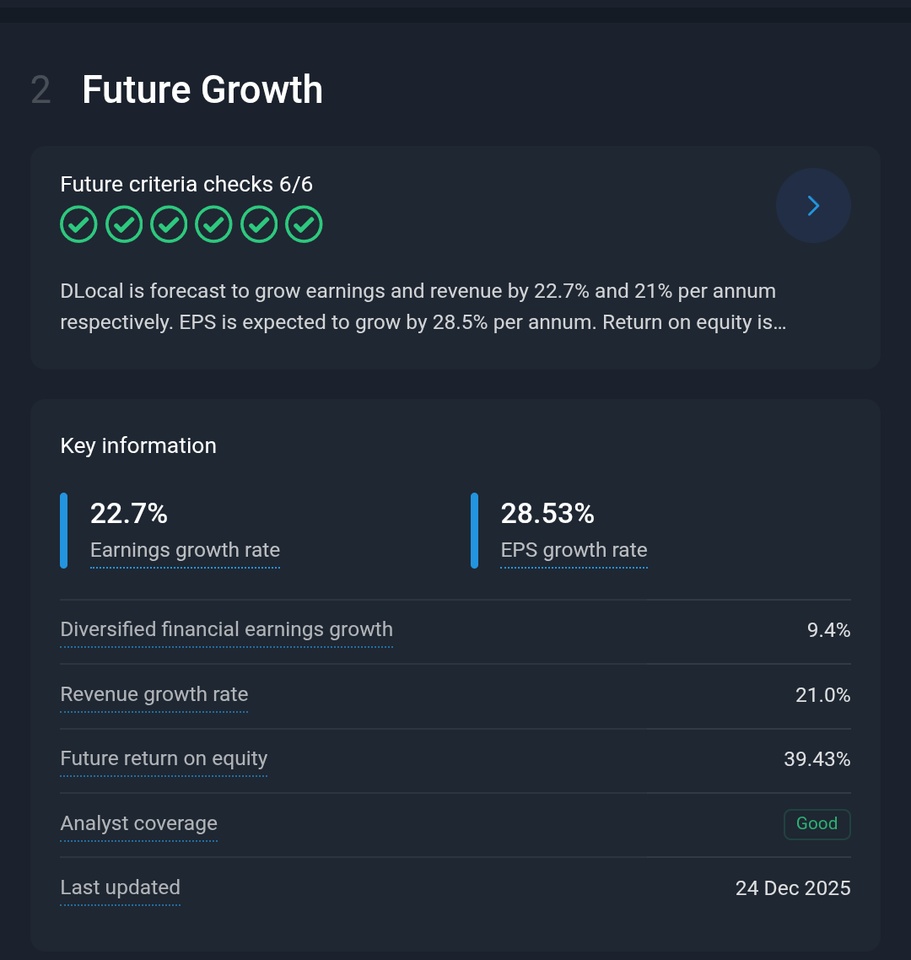The image size is (911, 960).
Task: Select the Future return on equity term
Action: pos(164,759)
